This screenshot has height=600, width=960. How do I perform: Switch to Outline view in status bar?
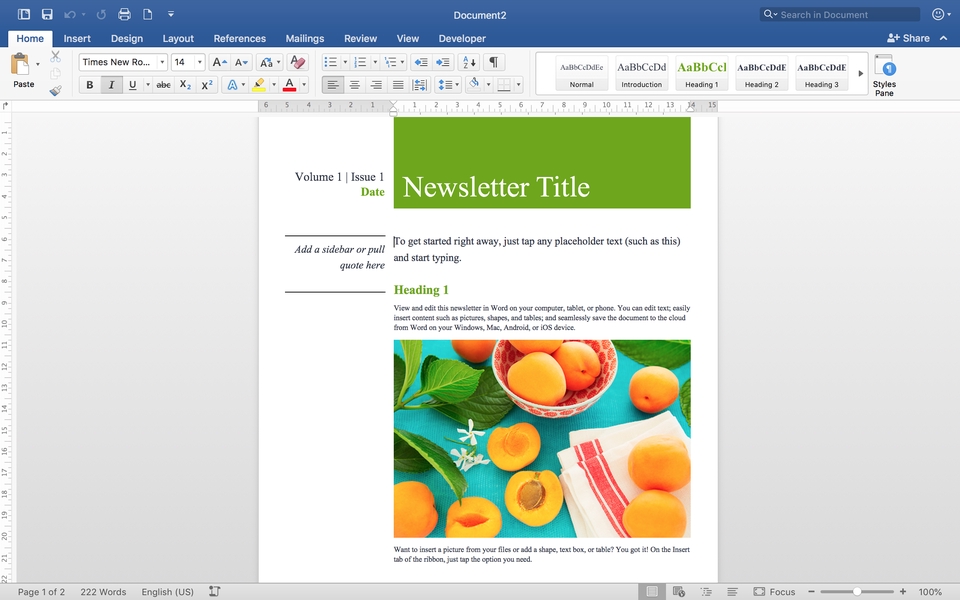(x=706, y=591)
